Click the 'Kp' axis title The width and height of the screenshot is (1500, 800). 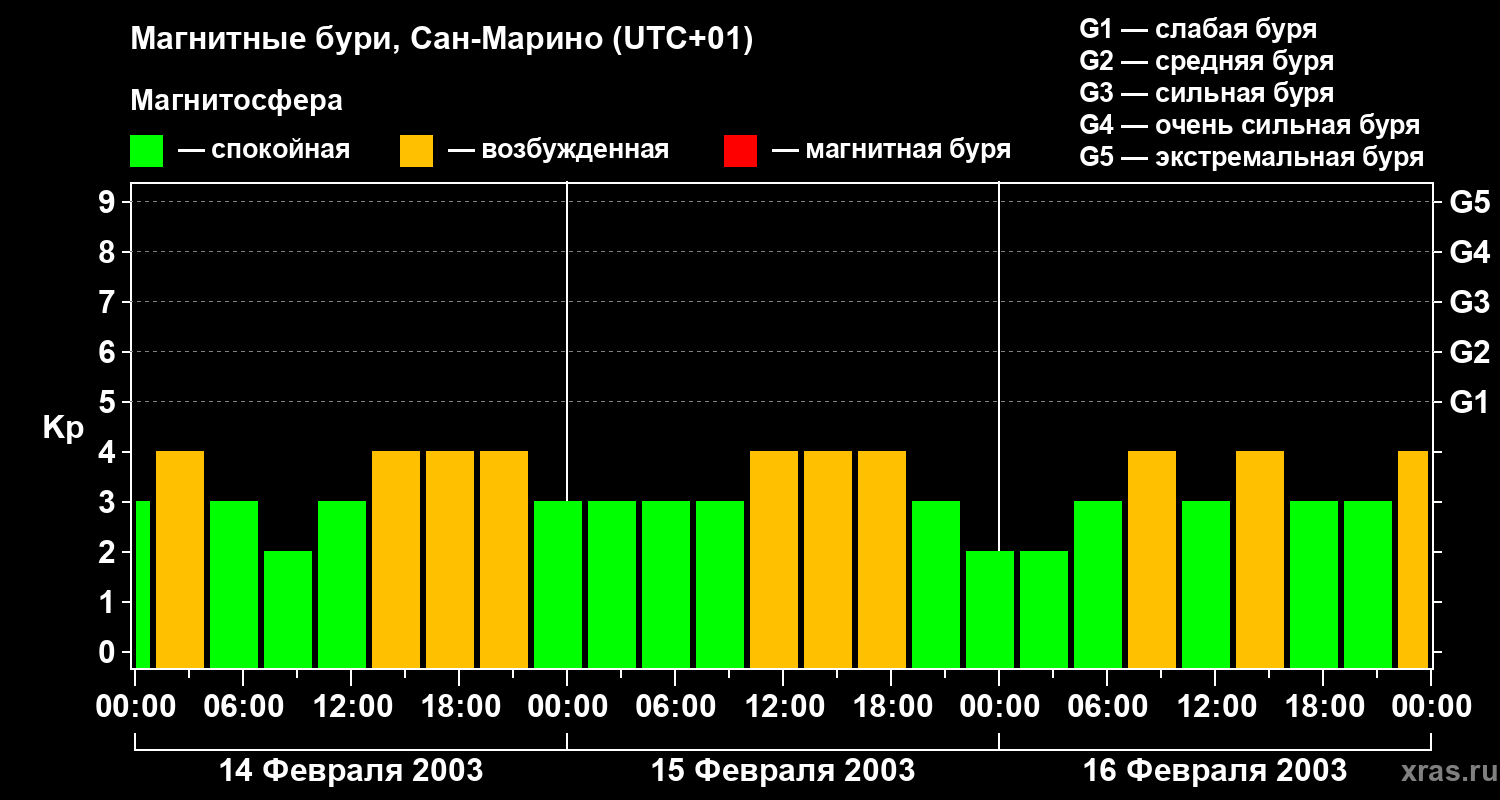(63, 428)
